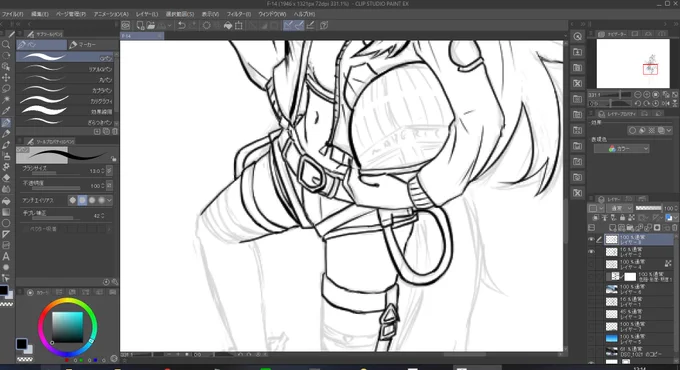The image size is (680, 370).
Task: Select the ざらつきペン brush
Action: pos(65,122)
